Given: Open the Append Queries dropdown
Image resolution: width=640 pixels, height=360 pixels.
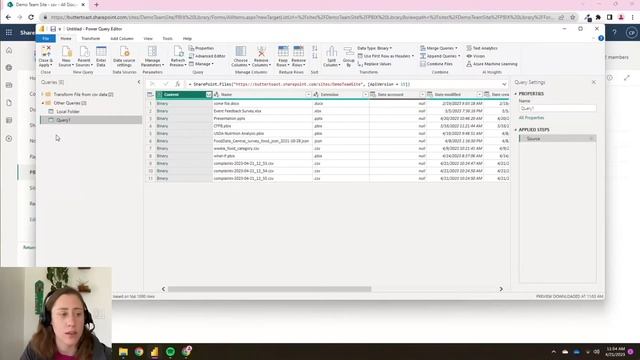Looking at the screenshot, I should click(440, 56).
